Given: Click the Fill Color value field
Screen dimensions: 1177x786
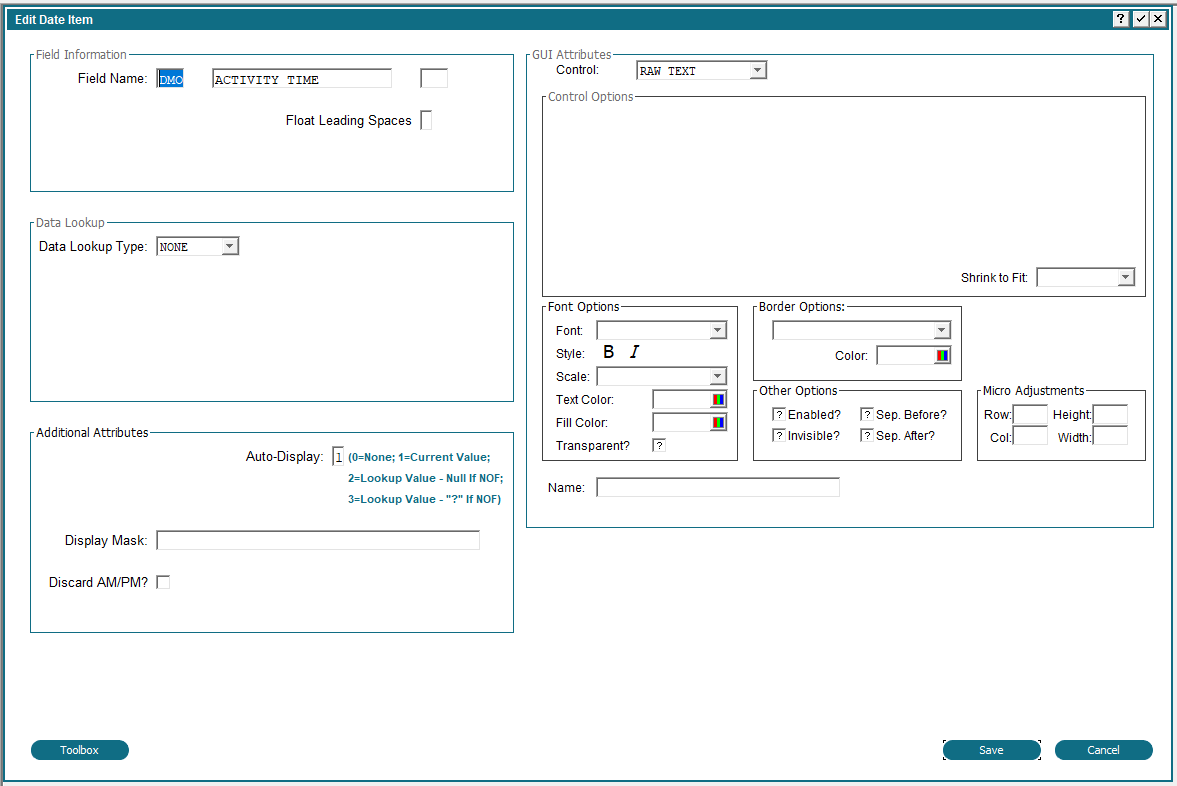Looking at the screenshot, I should [682, 423].
